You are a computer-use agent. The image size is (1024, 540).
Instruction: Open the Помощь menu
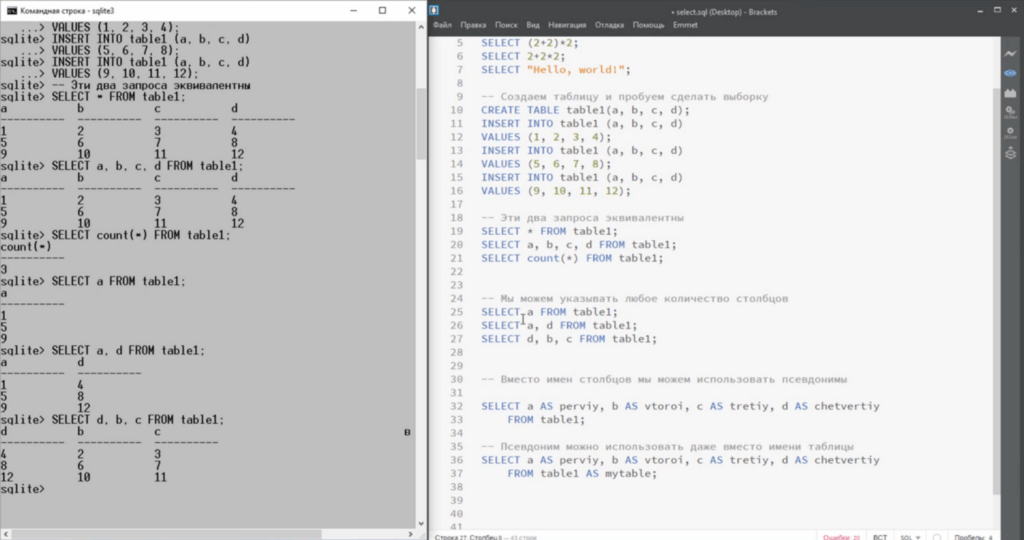[648, 25]
